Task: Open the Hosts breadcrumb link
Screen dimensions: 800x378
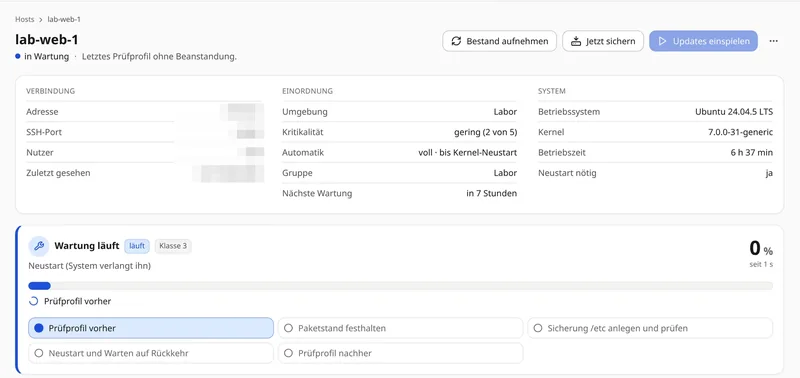Action: click(24, 19)
